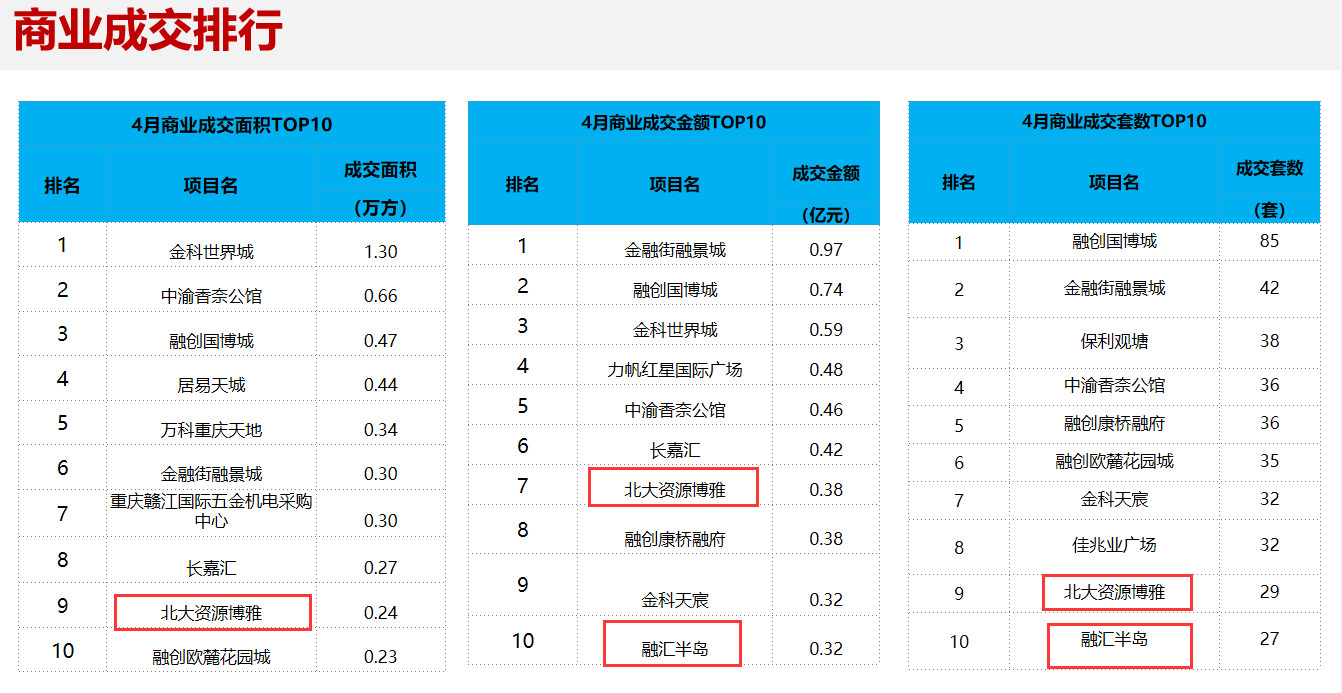Click the value 0.34
The width and height of the screenshot is (1342, 693).
coord(381,429)
